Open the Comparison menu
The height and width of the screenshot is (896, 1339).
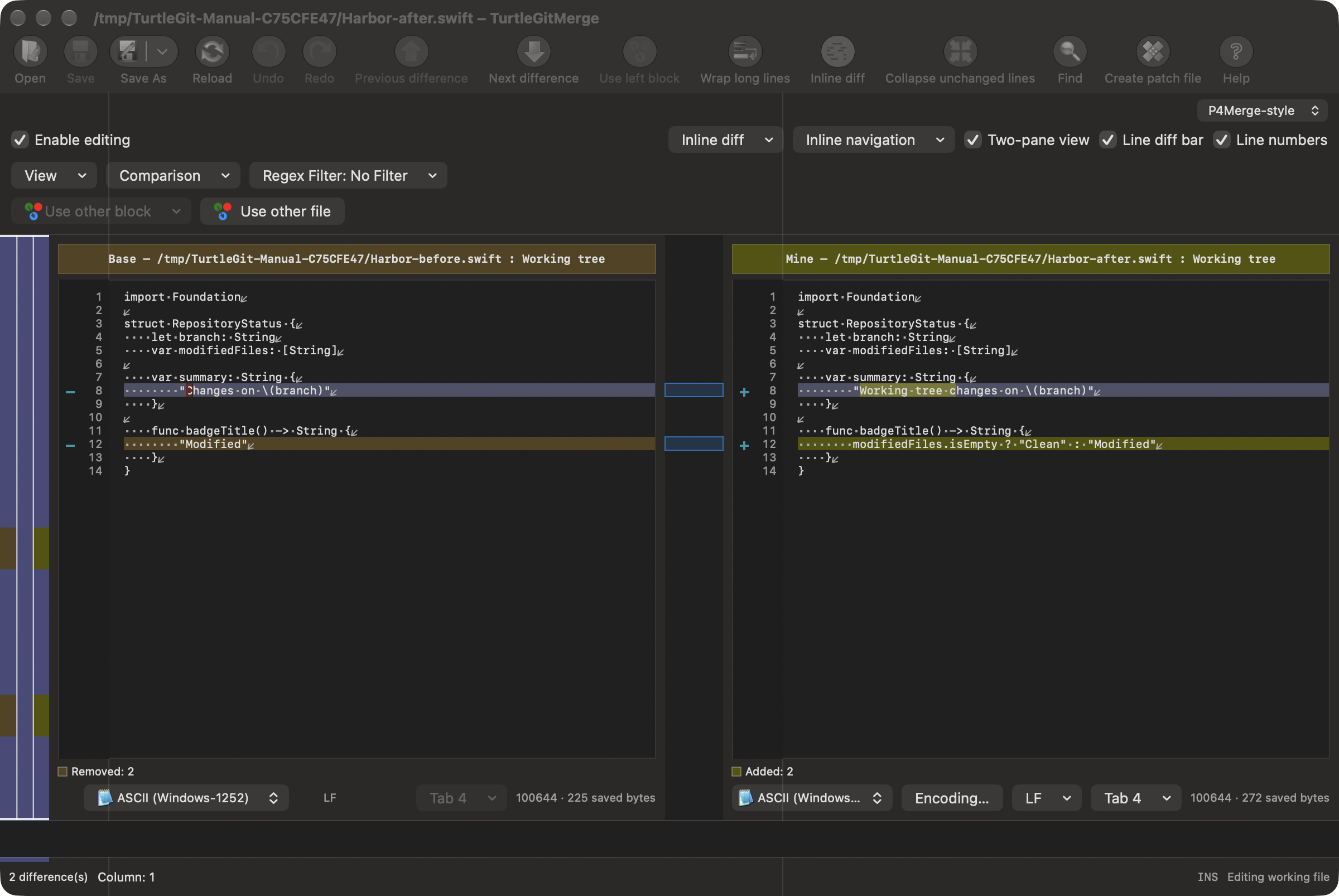tap(172, 175)
